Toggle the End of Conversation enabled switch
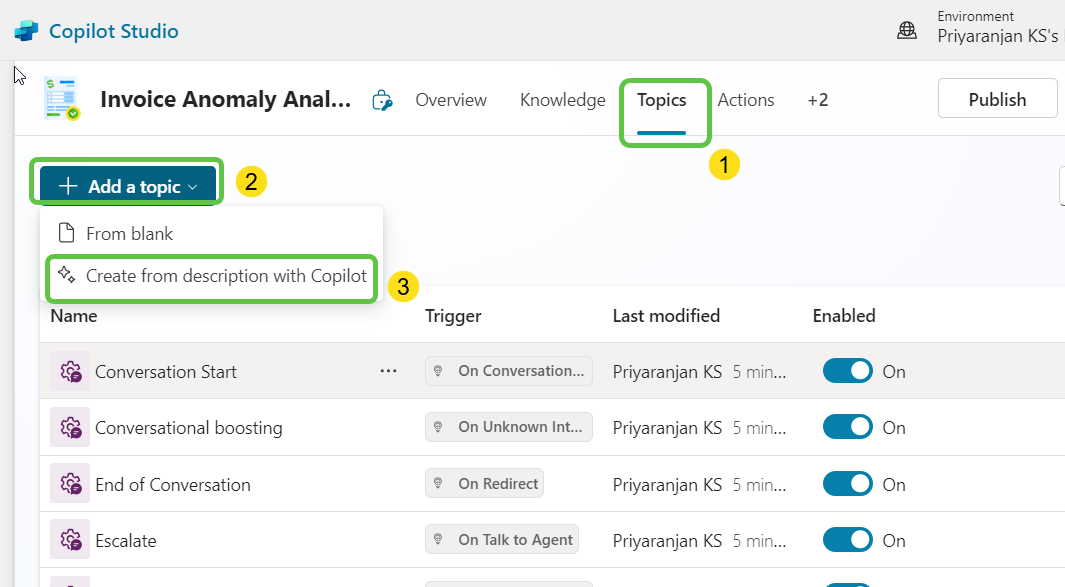The height and width of the screenshot is (587, 1065). pyautogui.click(x=847, y=485)
